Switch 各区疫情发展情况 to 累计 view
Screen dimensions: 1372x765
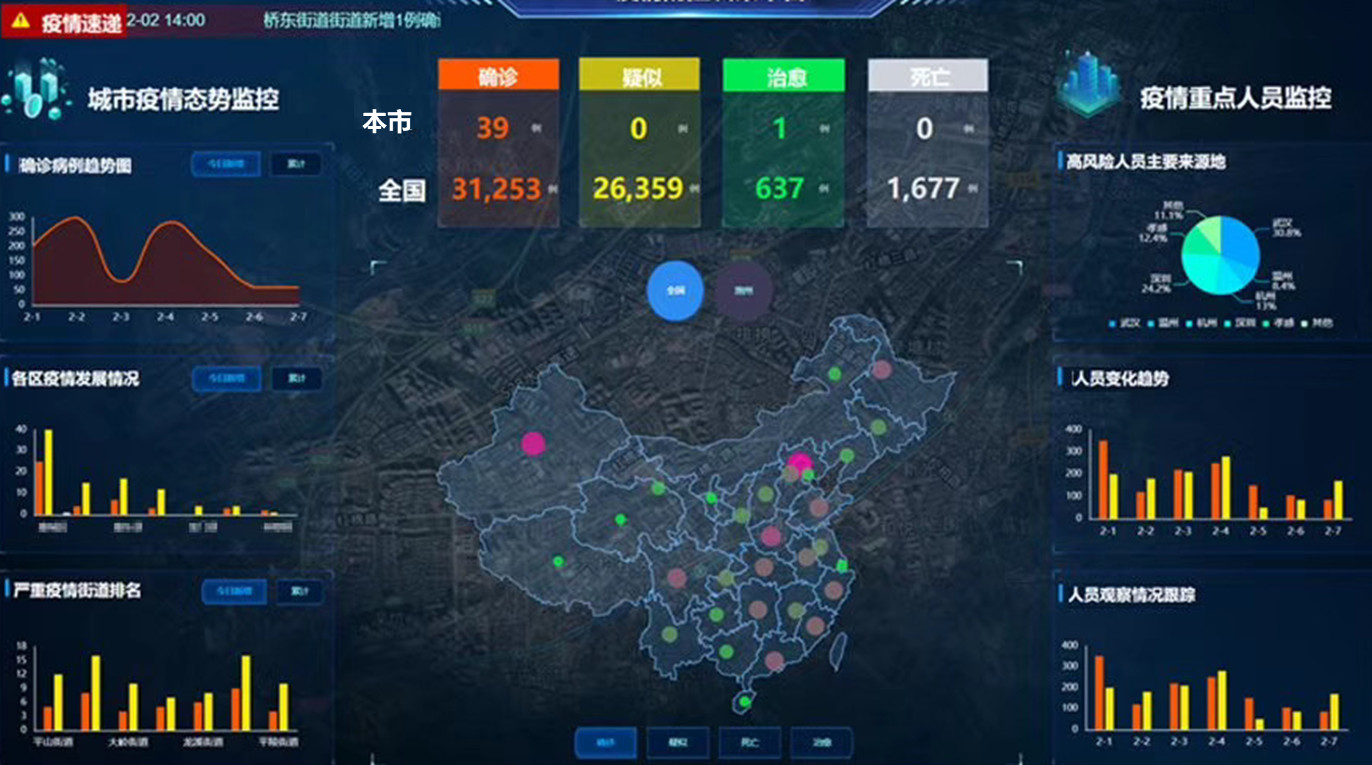click(296, 378)
